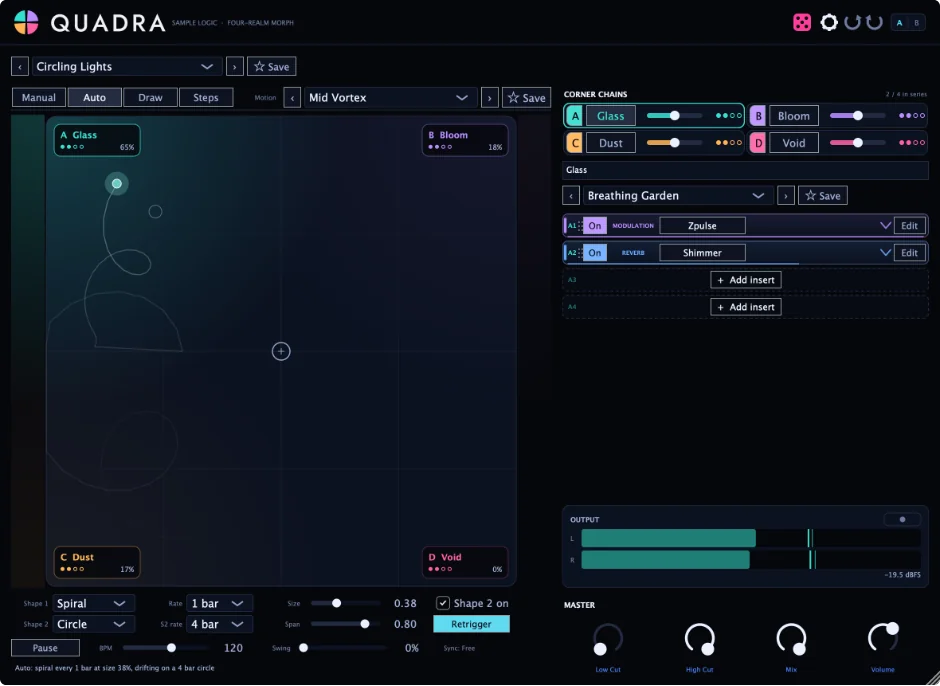Select the Glass chain in Corner Chains
The height and width of the screenshot is (686, 940).
tap(610, 116)
